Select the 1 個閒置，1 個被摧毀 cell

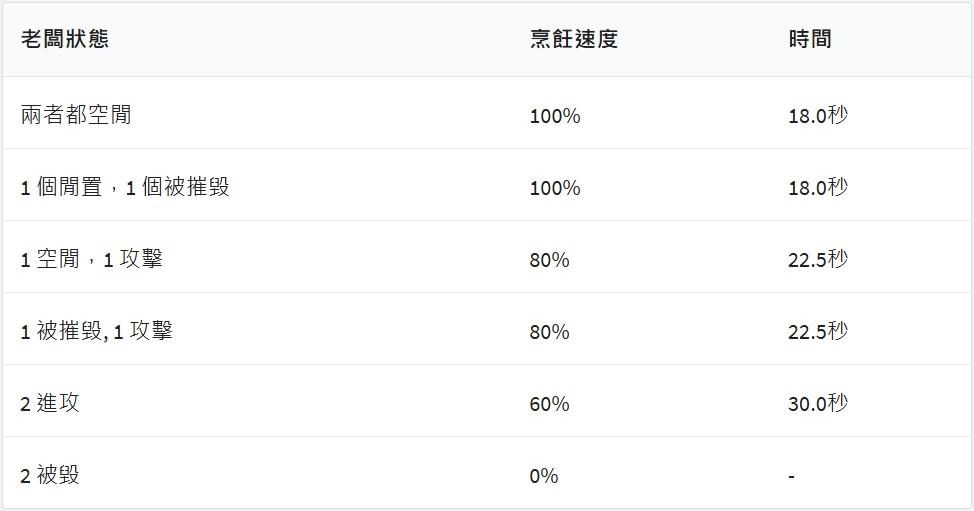tap(125, 187)
